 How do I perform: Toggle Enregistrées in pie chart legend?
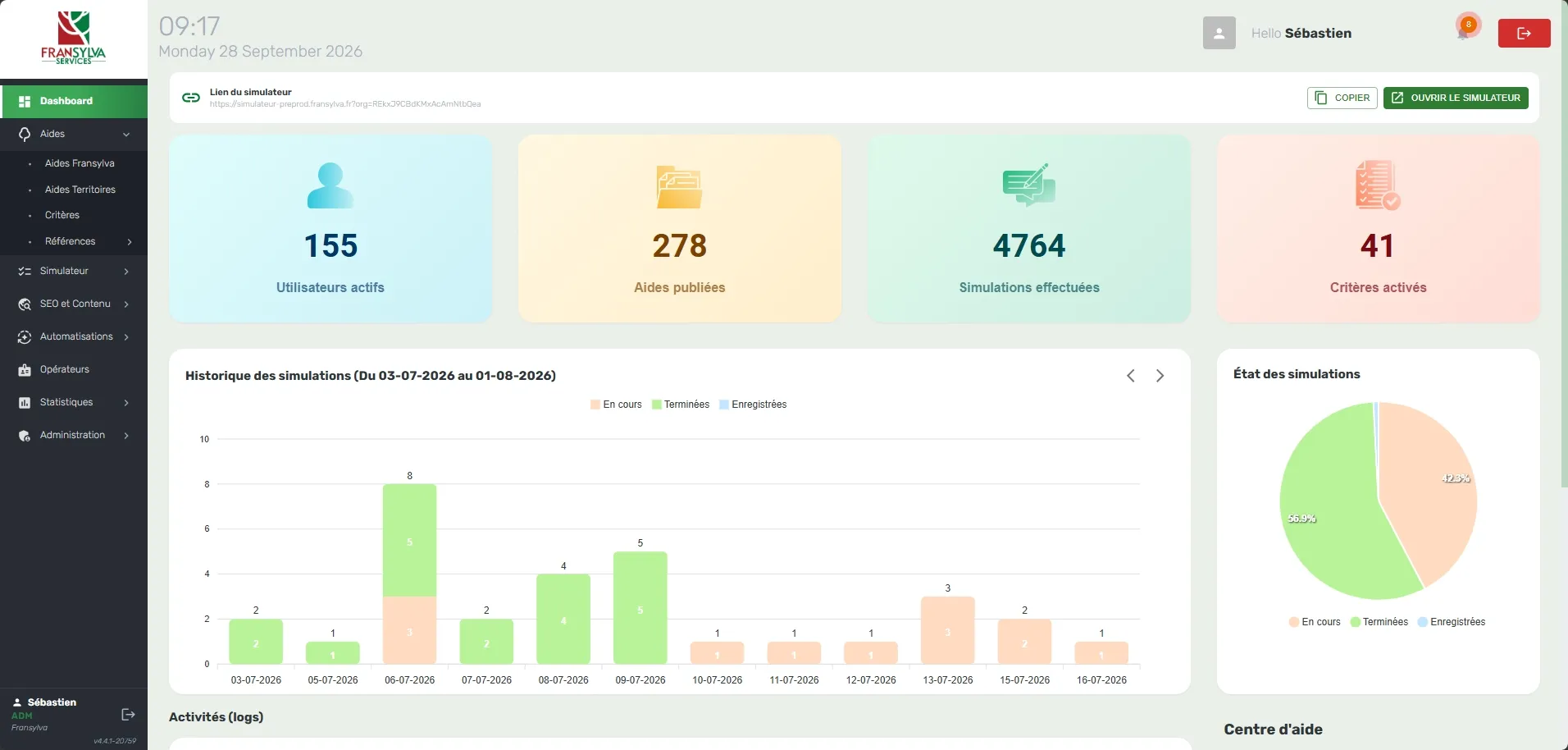(x=1452, y=622)
